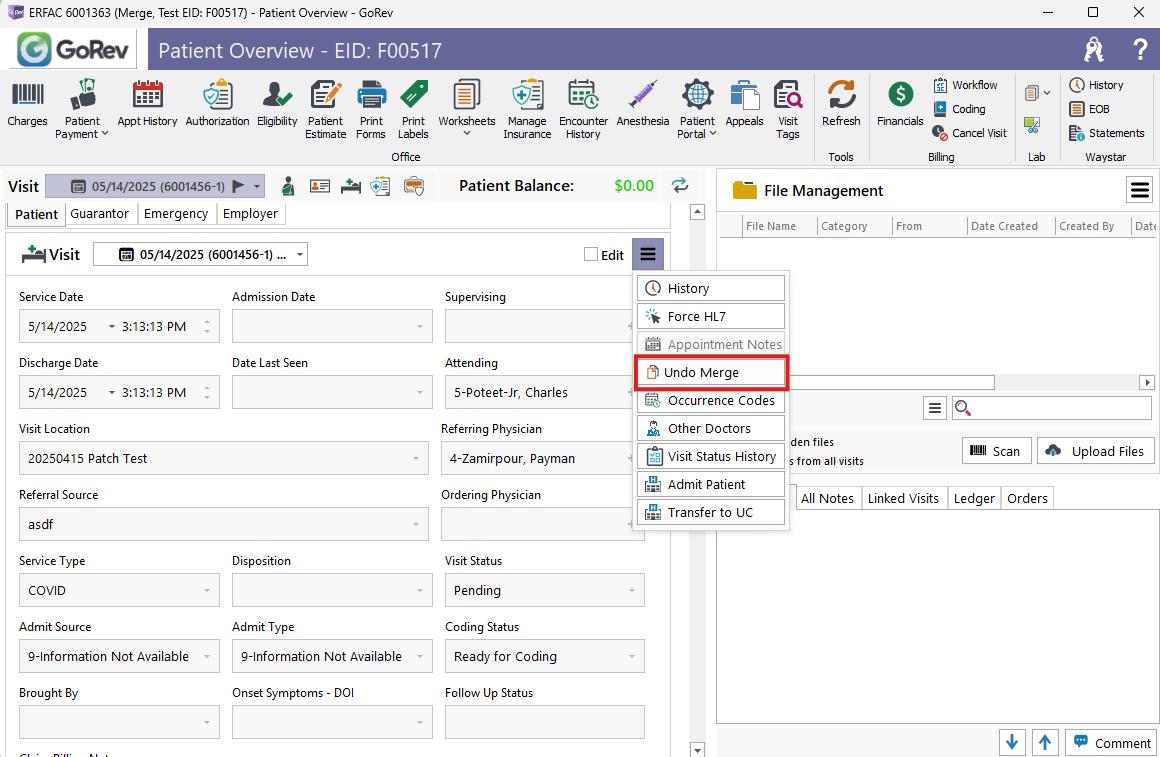Open the Anesthesia tool
The width and height of the screenshot is (1160, 757).
(x=643, y=104)
